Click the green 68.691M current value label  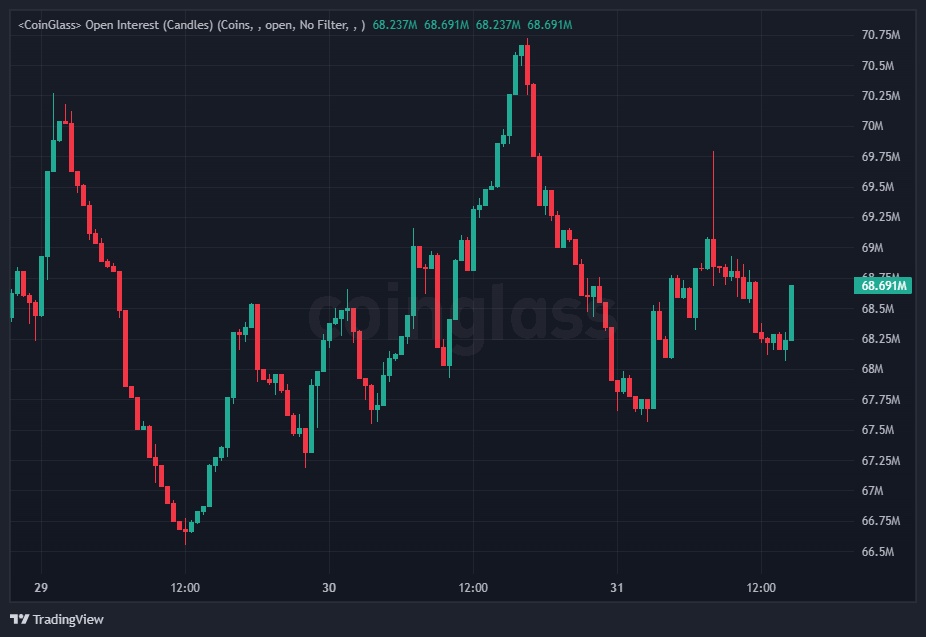click(882, 285)
